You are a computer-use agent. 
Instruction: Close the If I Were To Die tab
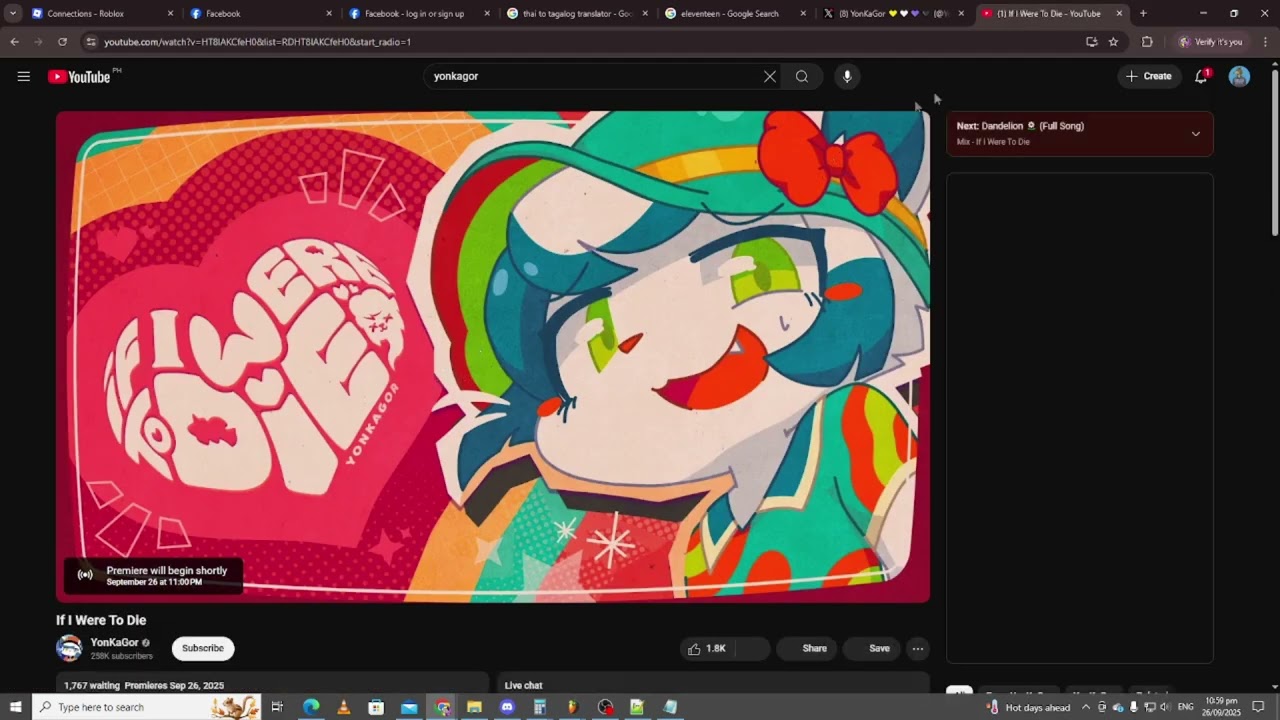[1119, 14]
